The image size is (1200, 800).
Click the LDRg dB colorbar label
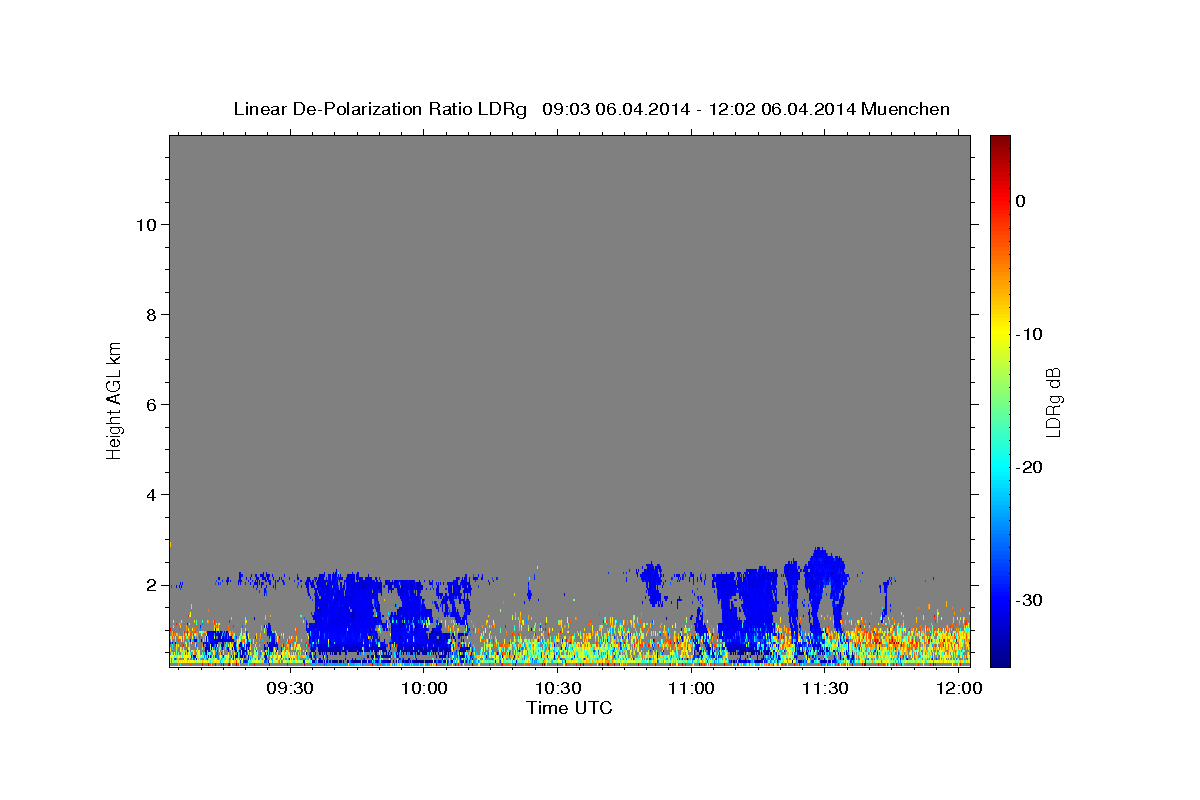1052,402
